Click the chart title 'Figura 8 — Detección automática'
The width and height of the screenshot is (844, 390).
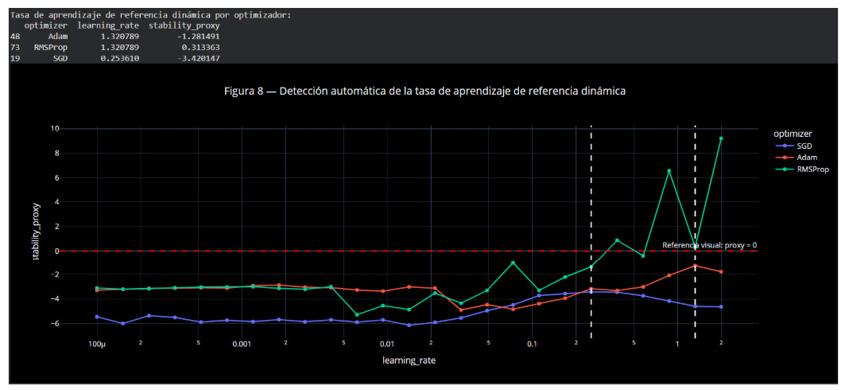(x=425, y=91)
